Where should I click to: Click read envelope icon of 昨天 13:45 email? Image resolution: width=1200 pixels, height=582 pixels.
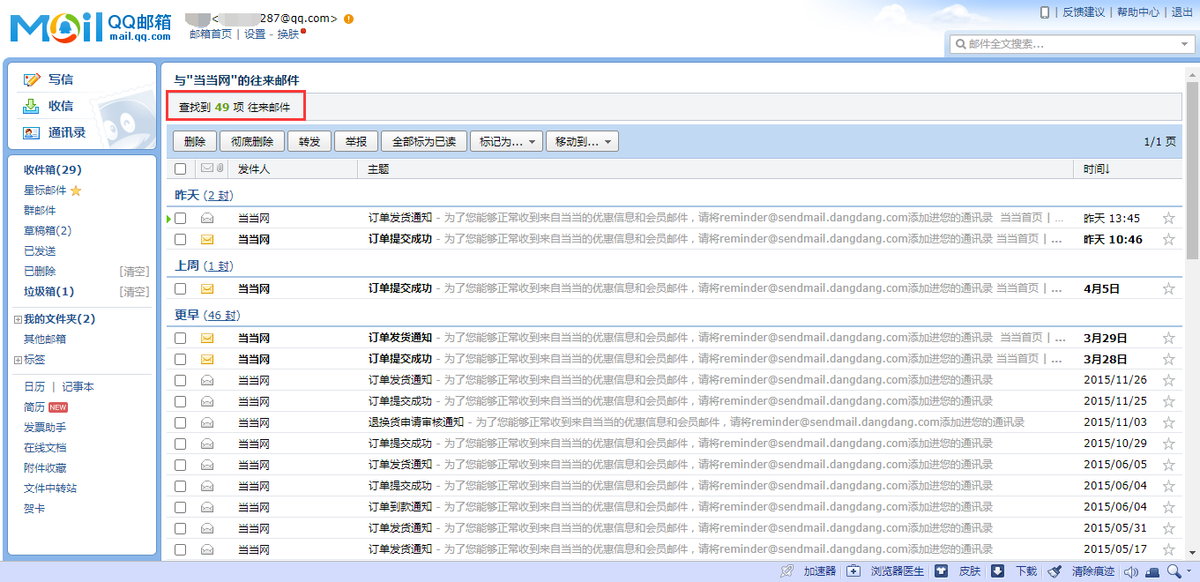(x=208, y=218)
